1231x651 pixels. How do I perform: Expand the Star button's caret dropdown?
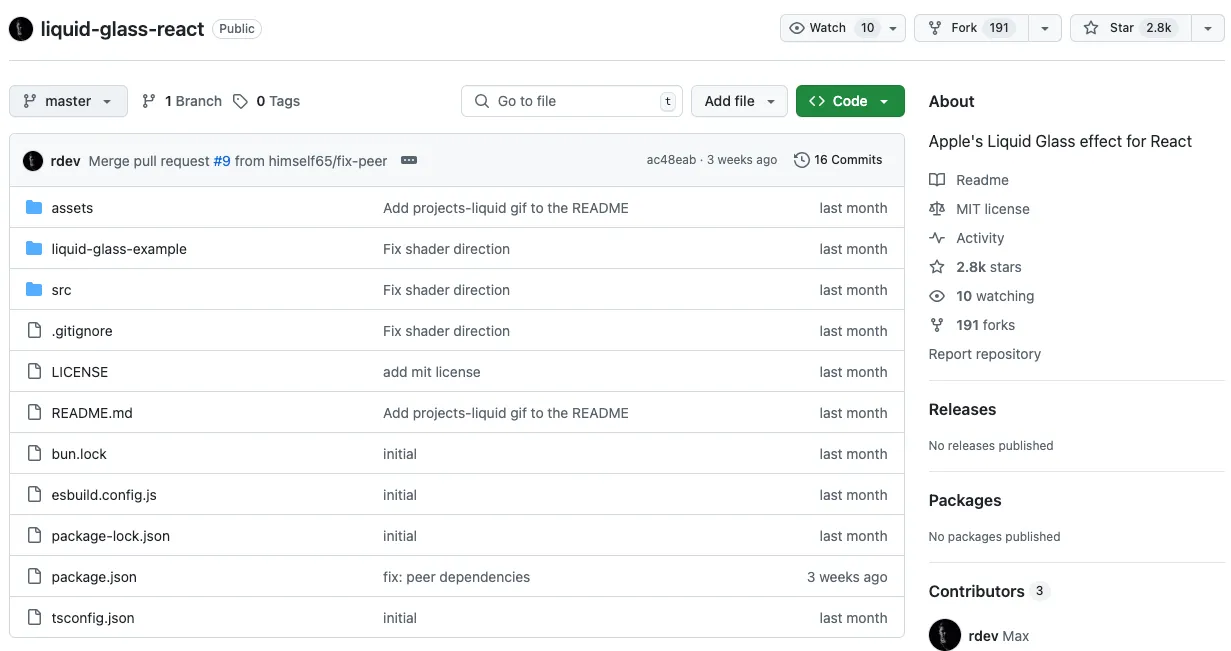[1208, 28]
